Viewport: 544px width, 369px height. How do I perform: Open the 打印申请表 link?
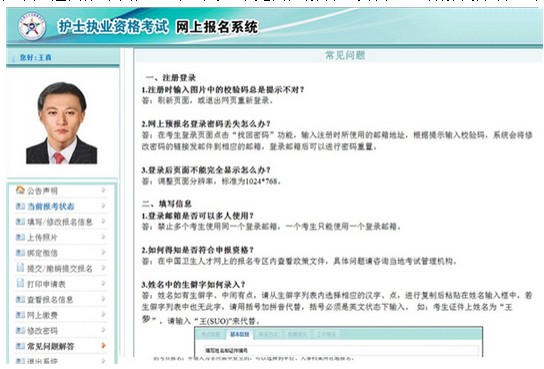point(46,284)
